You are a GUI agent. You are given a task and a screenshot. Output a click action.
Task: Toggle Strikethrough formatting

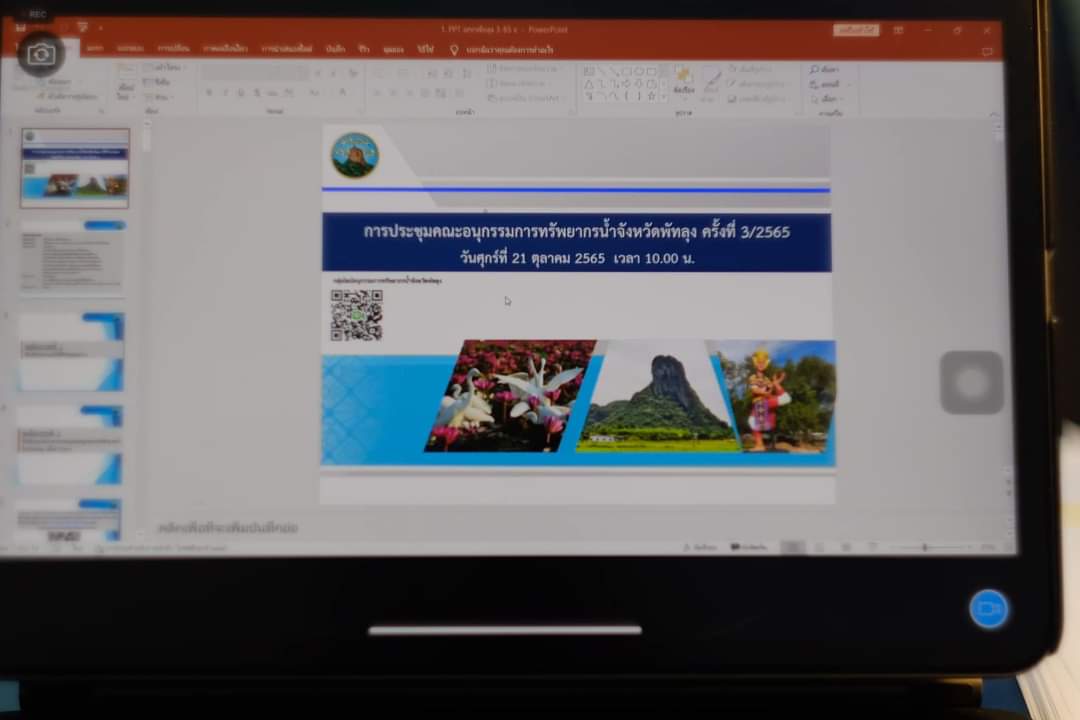click(273, 92)
